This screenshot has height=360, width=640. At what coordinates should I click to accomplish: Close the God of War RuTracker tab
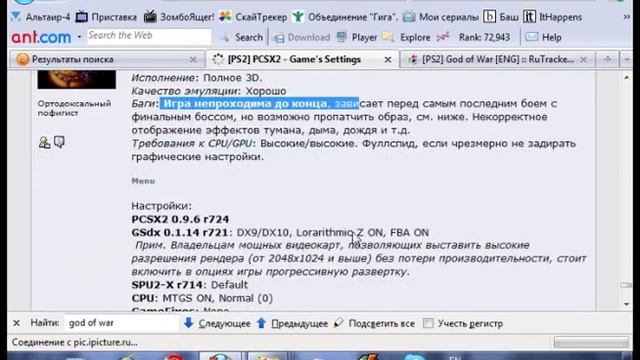point(584,60)
